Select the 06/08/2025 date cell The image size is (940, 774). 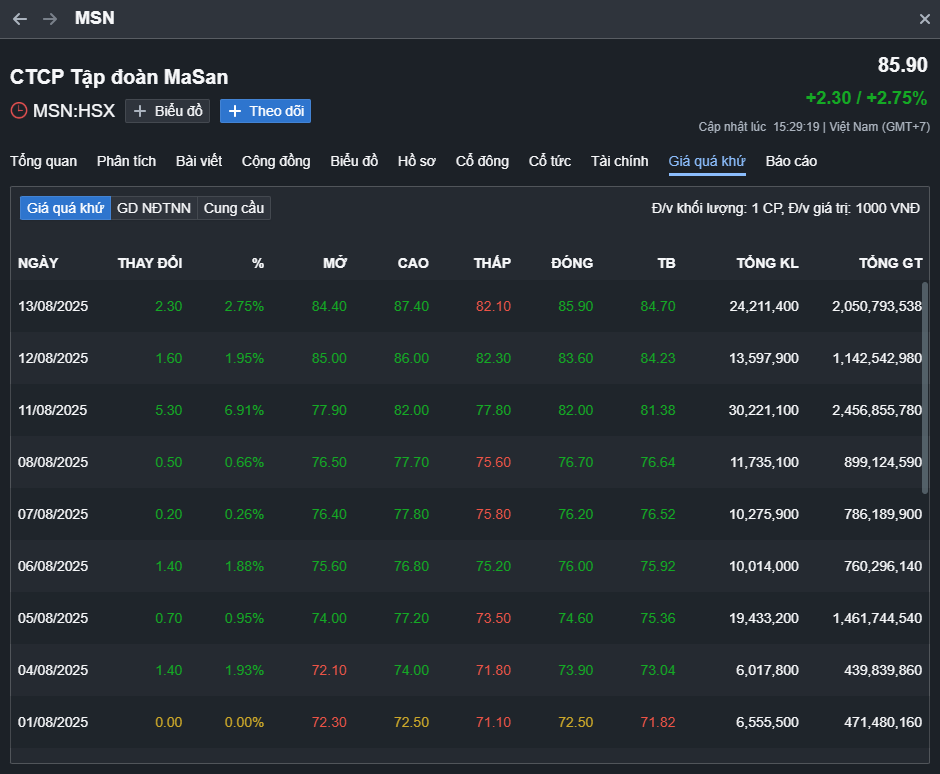click(x=53, y=567)
